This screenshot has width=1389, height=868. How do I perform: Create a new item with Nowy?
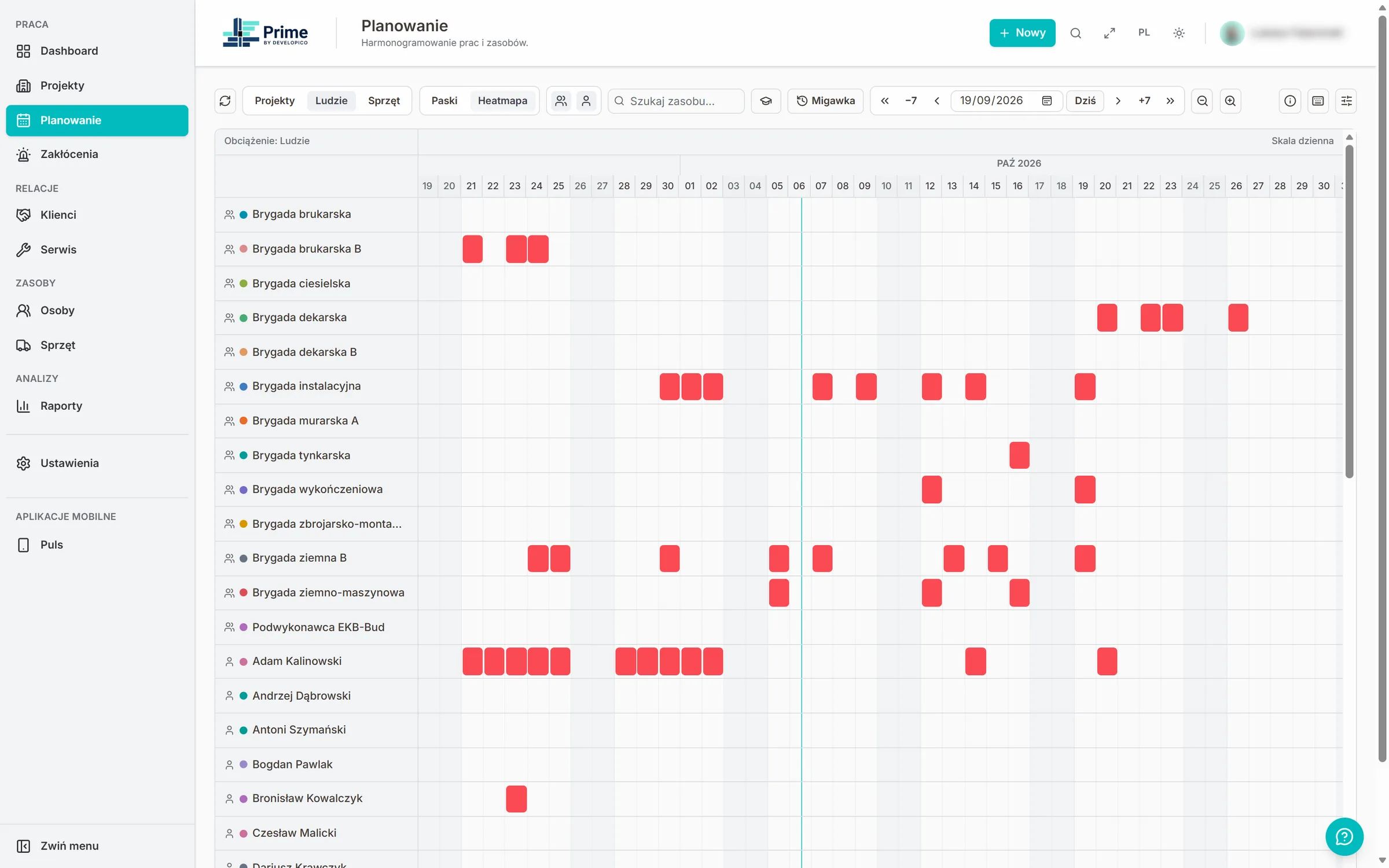(1022, 33)
